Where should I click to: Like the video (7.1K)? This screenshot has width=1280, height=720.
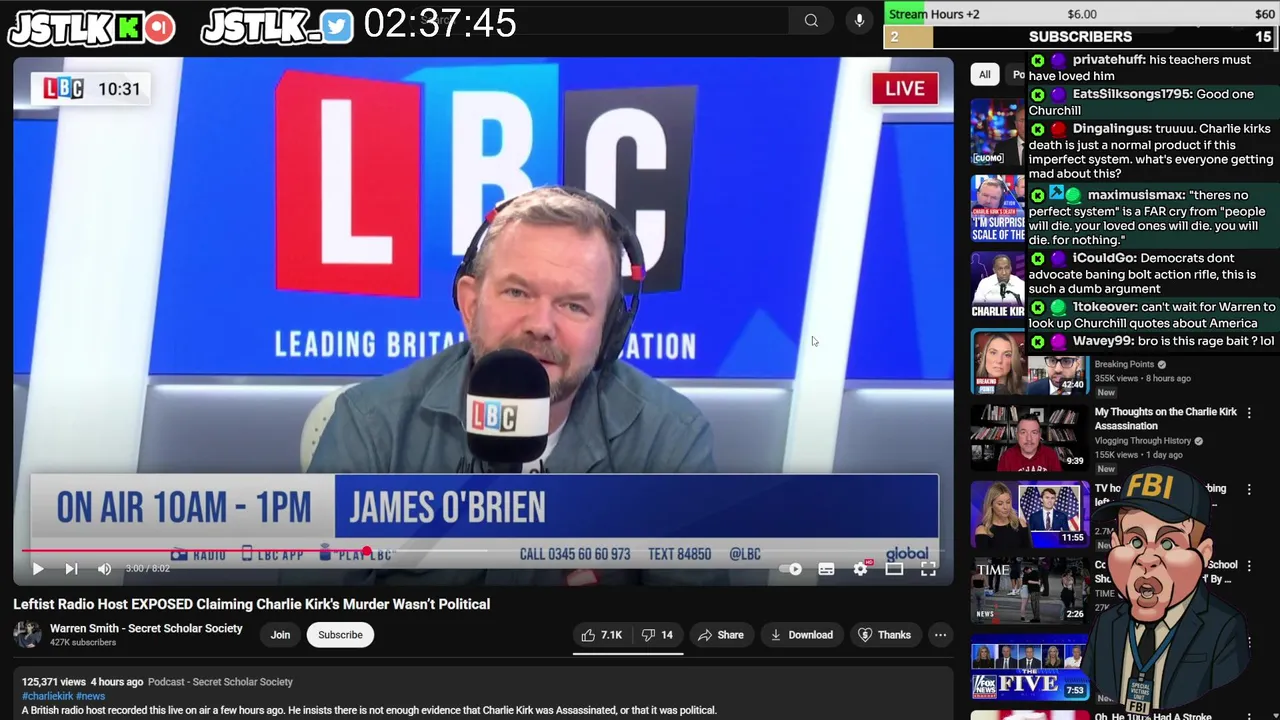coord(602,635)
